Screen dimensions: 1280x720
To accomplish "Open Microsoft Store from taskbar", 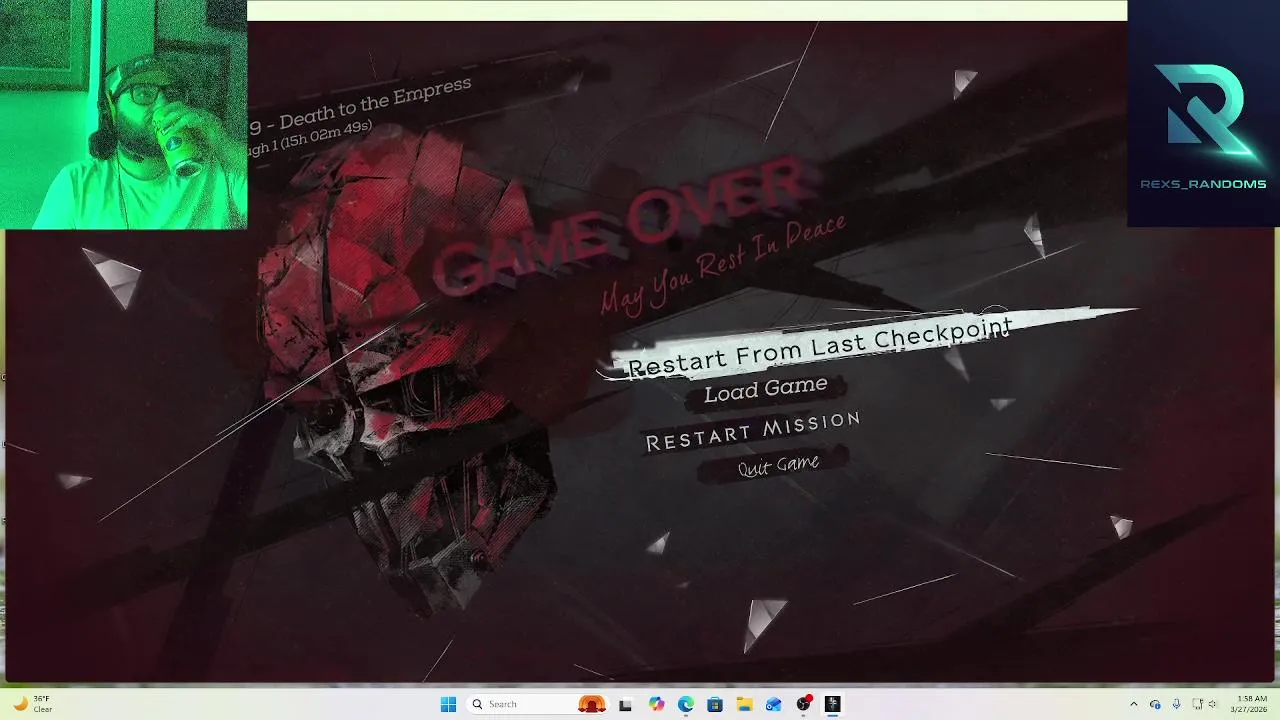I will (715, 704).
